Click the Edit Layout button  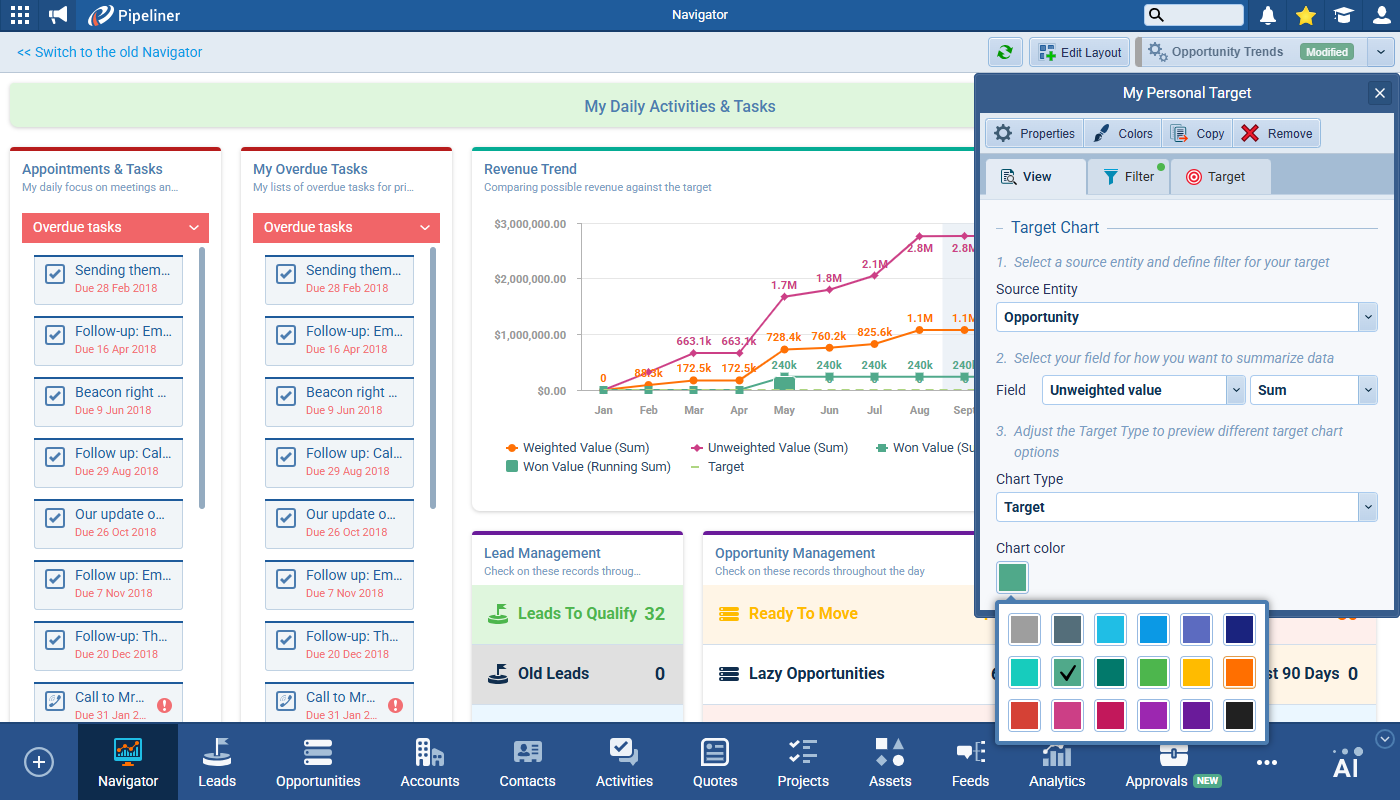1080,52
